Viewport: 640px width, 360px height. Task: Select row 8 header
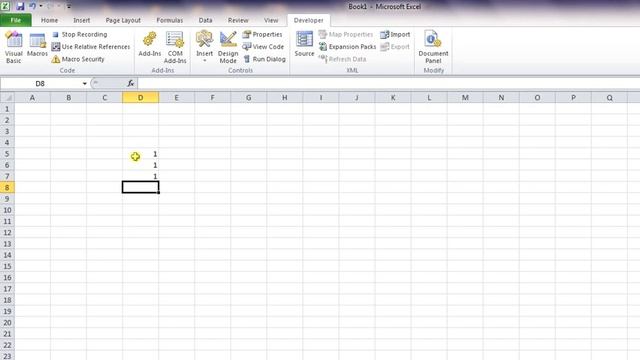tap(7, 188)
